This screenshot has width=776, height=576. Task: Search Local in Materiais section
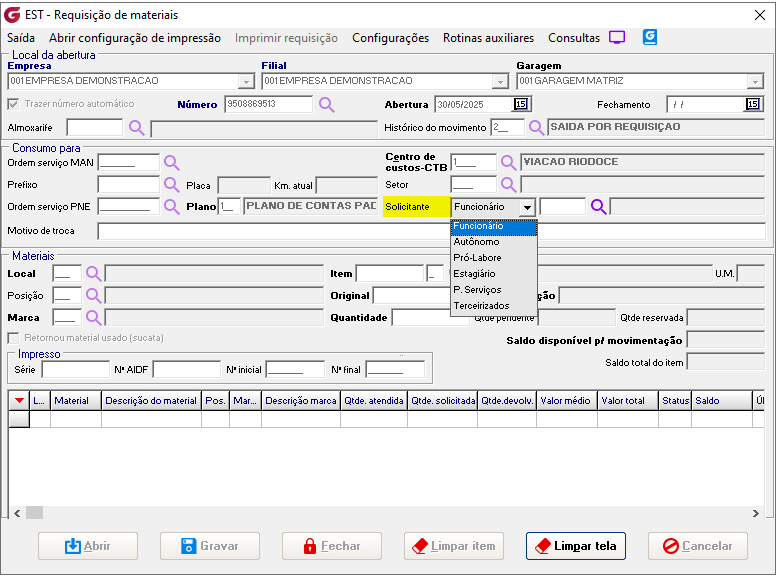point(94,273)
